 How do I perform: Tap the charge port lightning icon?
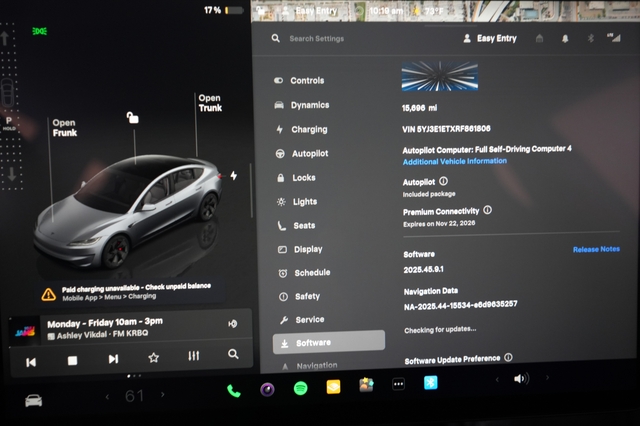(233, 175)
